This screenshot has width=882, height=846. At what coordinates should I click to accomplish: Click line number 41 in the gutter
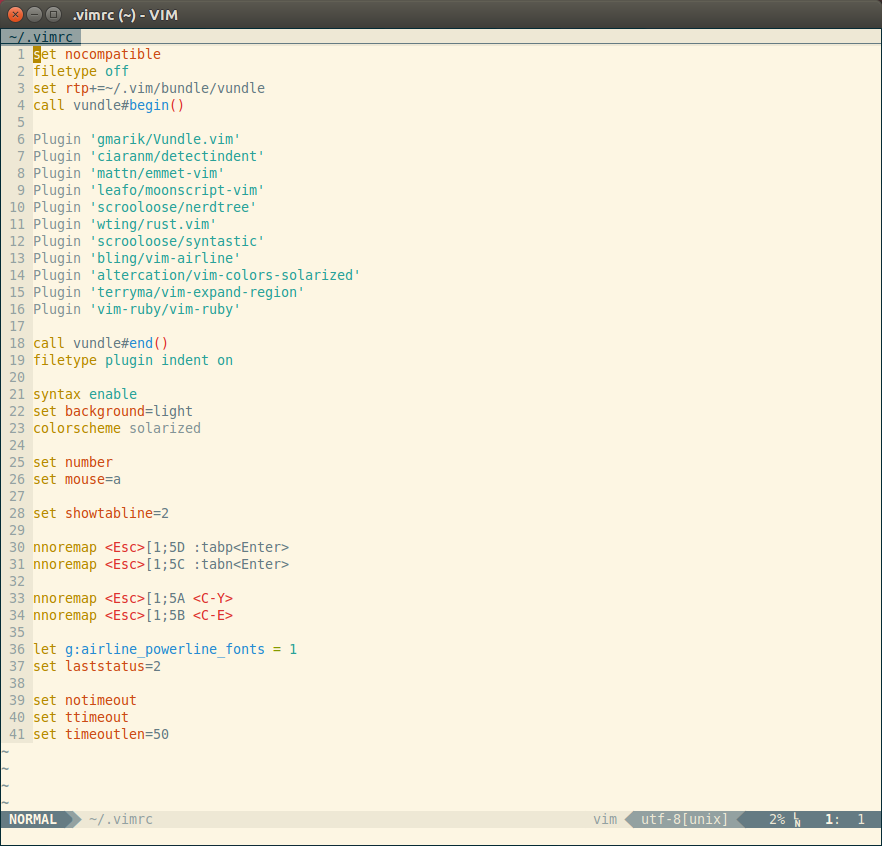click(x=17, y=734)
